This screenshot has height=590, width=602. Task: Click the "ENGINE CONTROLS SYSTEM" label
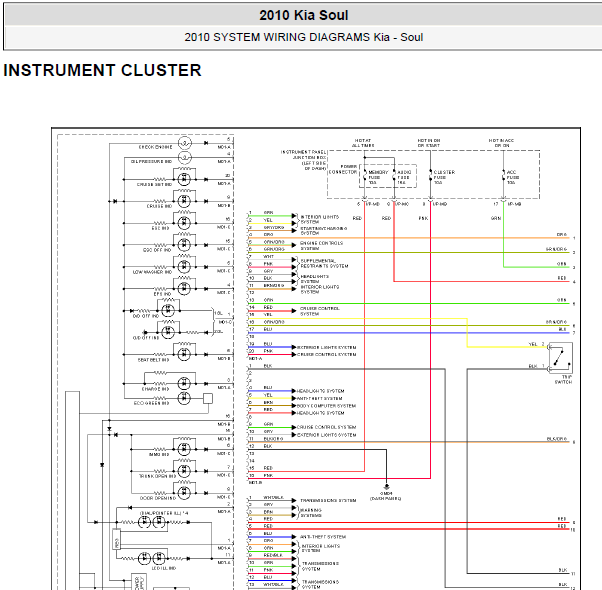point(321,246)
